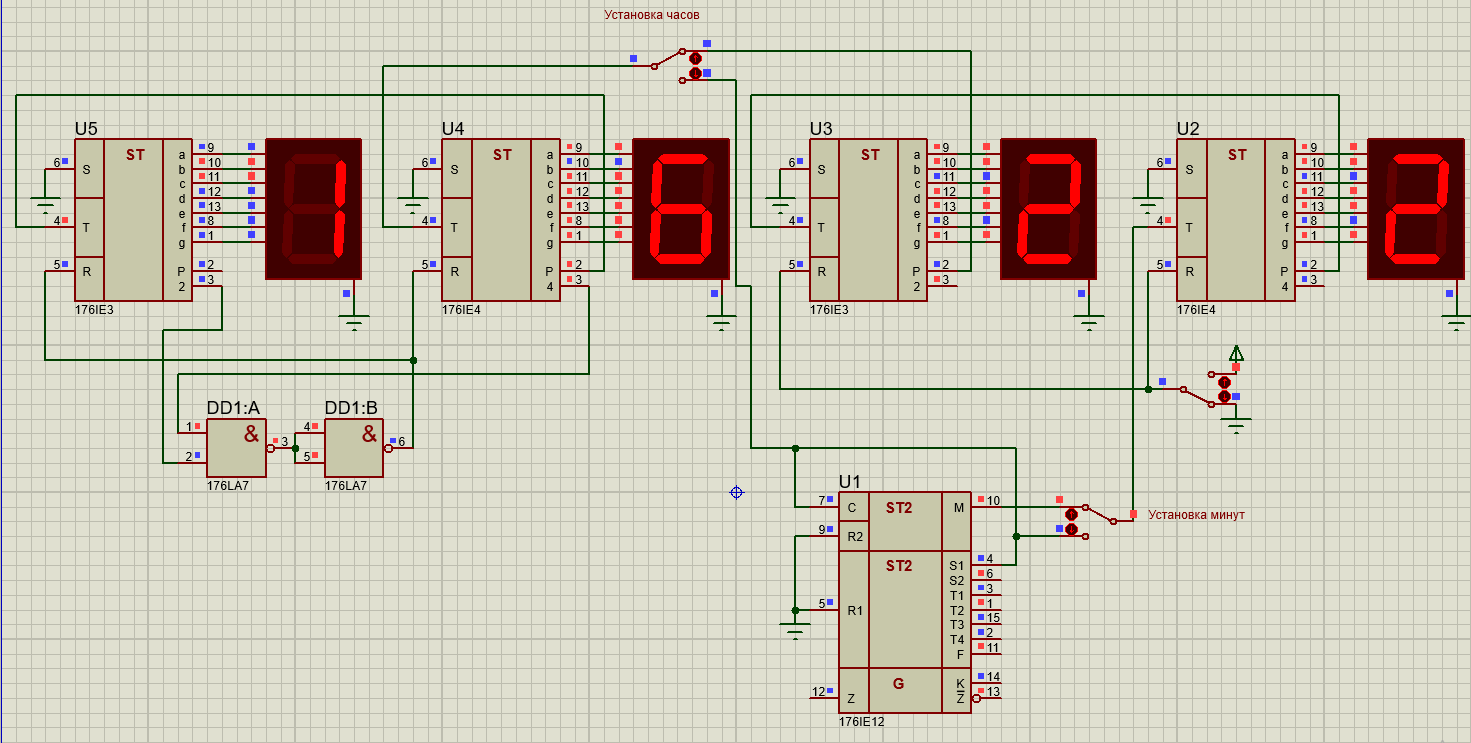This screenshot has height=743, width=1471.
Task: Click the '176IE12' part label under U1
Action: tap(862, 721)
